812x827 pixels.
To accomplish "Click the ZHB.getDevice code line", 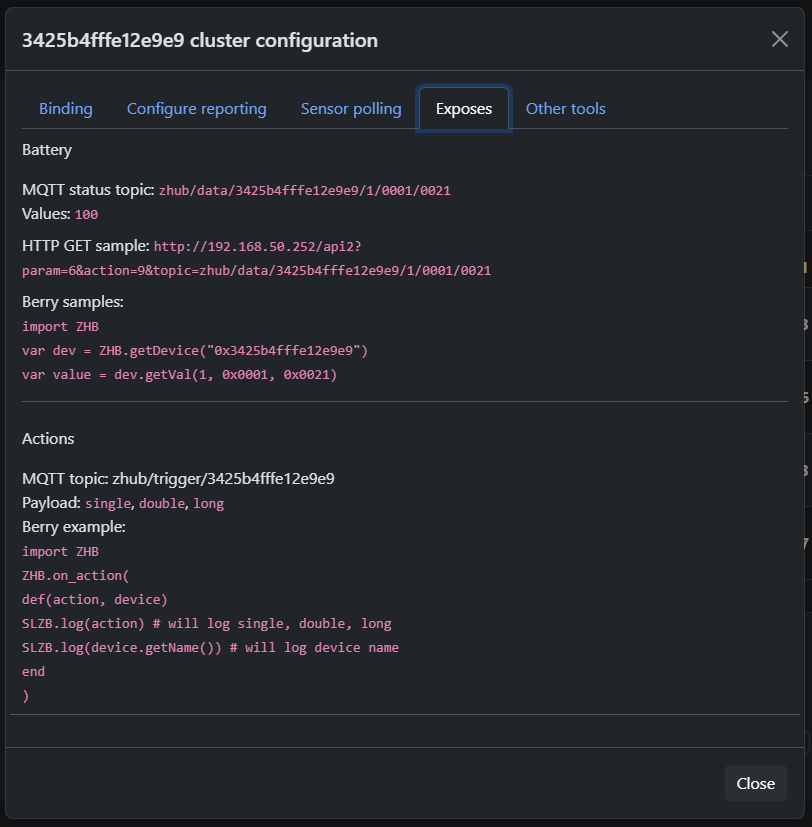I will [195, 351].
